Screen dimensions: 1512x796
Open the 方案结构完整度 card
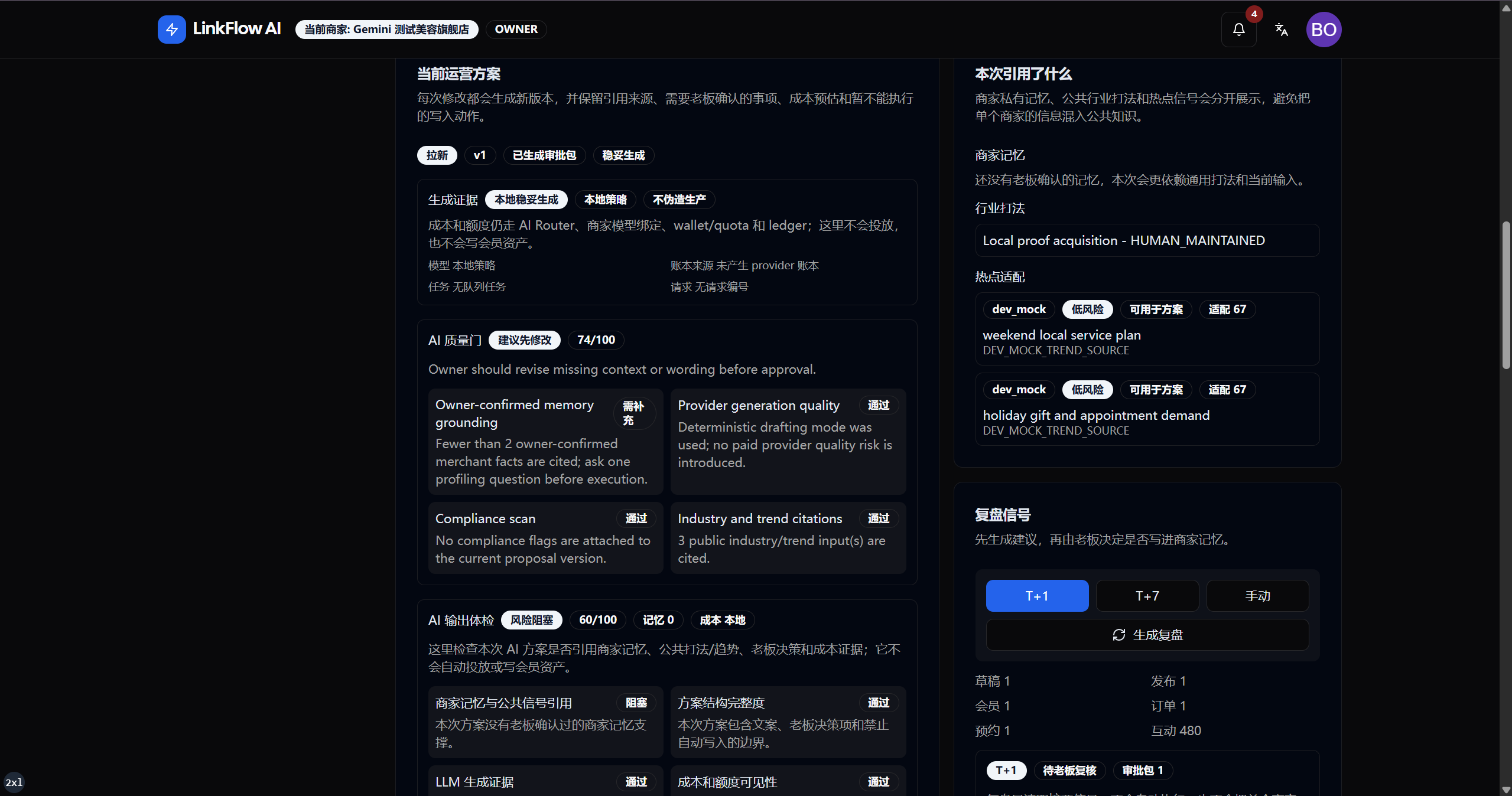[x=788, y=722]
